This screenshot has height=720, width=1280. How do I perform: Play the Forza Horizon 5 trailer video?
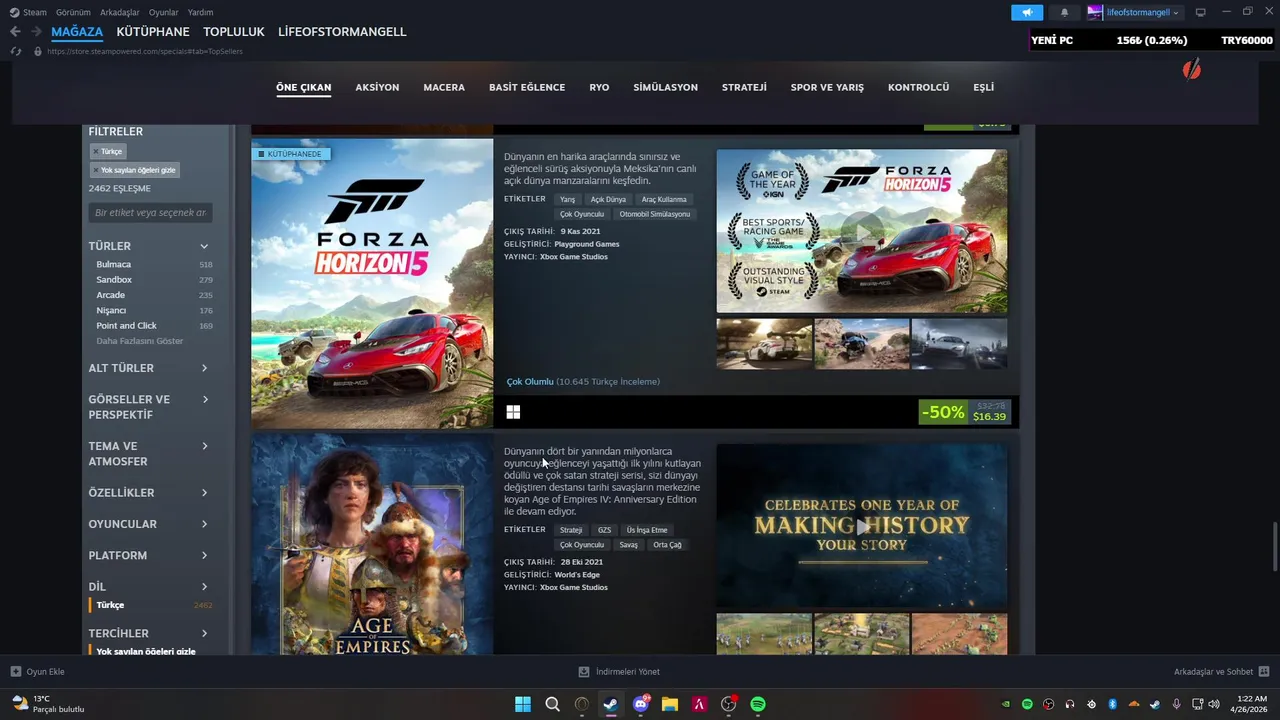(x=862, y=231)
